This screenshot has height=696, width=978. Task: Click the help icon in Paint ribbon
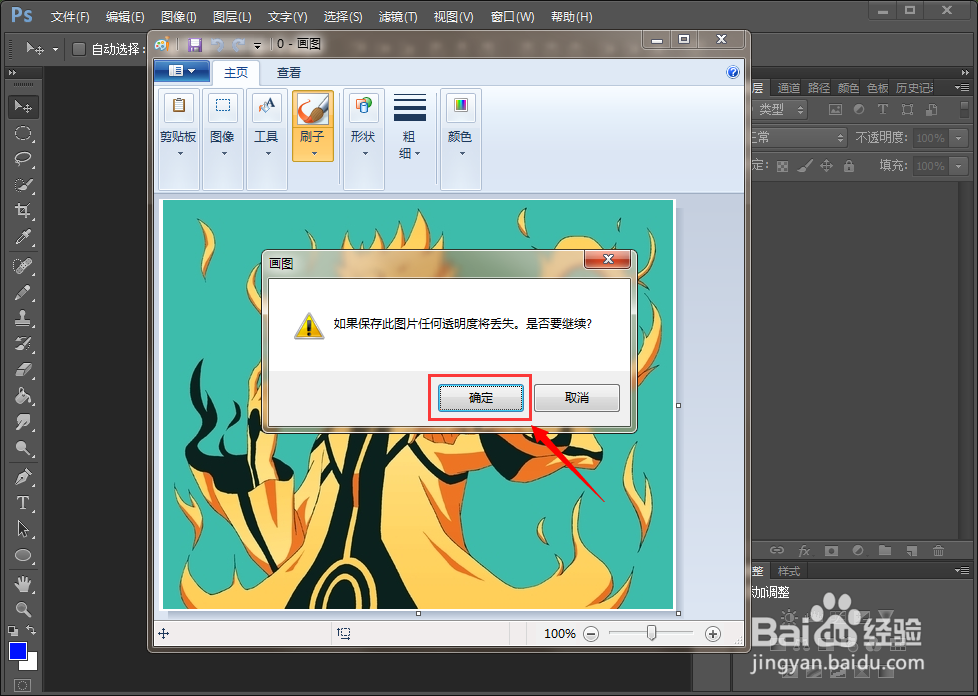click(733, 72)
